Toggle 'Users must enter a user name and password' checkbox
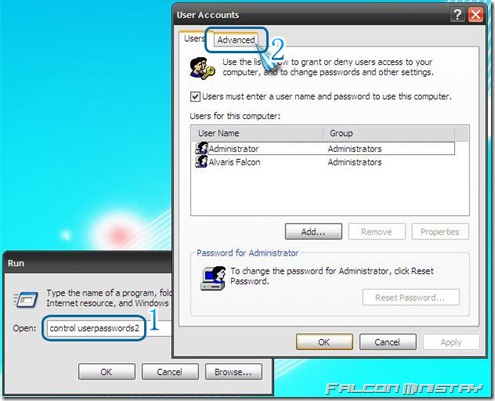 [195, 97]
